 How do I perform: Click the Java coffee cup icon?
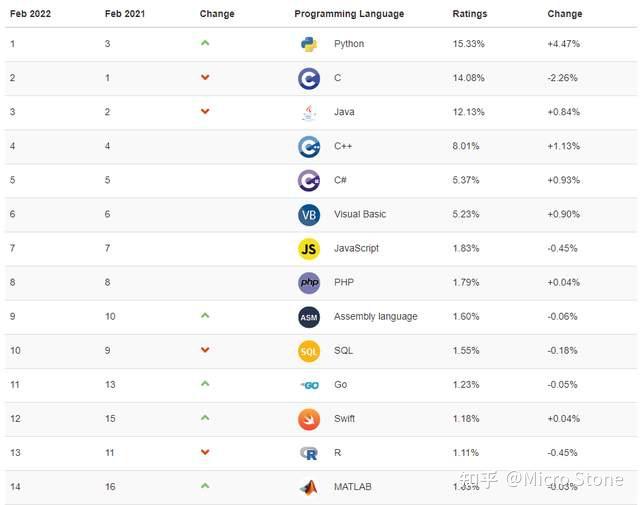coord(309,112)
